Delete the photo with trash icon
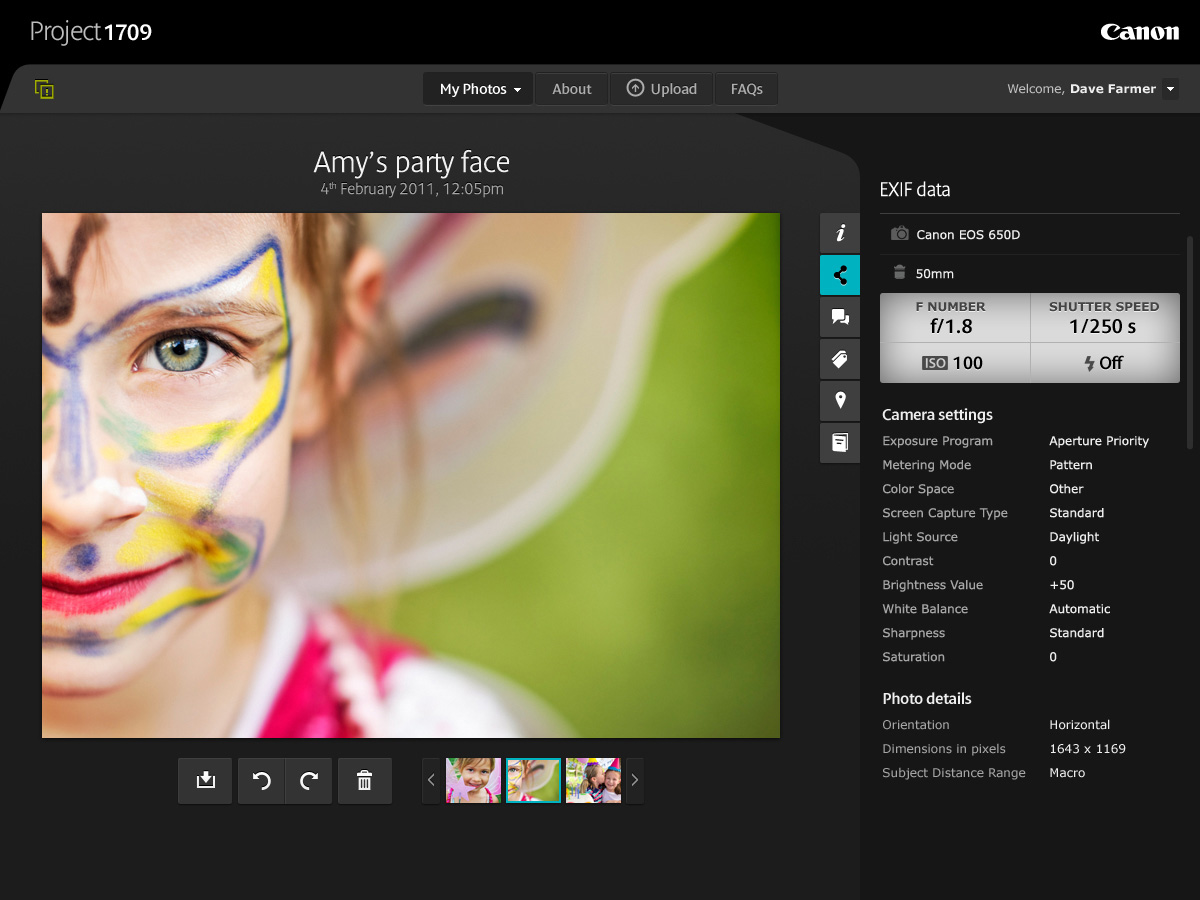The height and width of the screenshot is (900, 1200). click(x=365, y=781)
